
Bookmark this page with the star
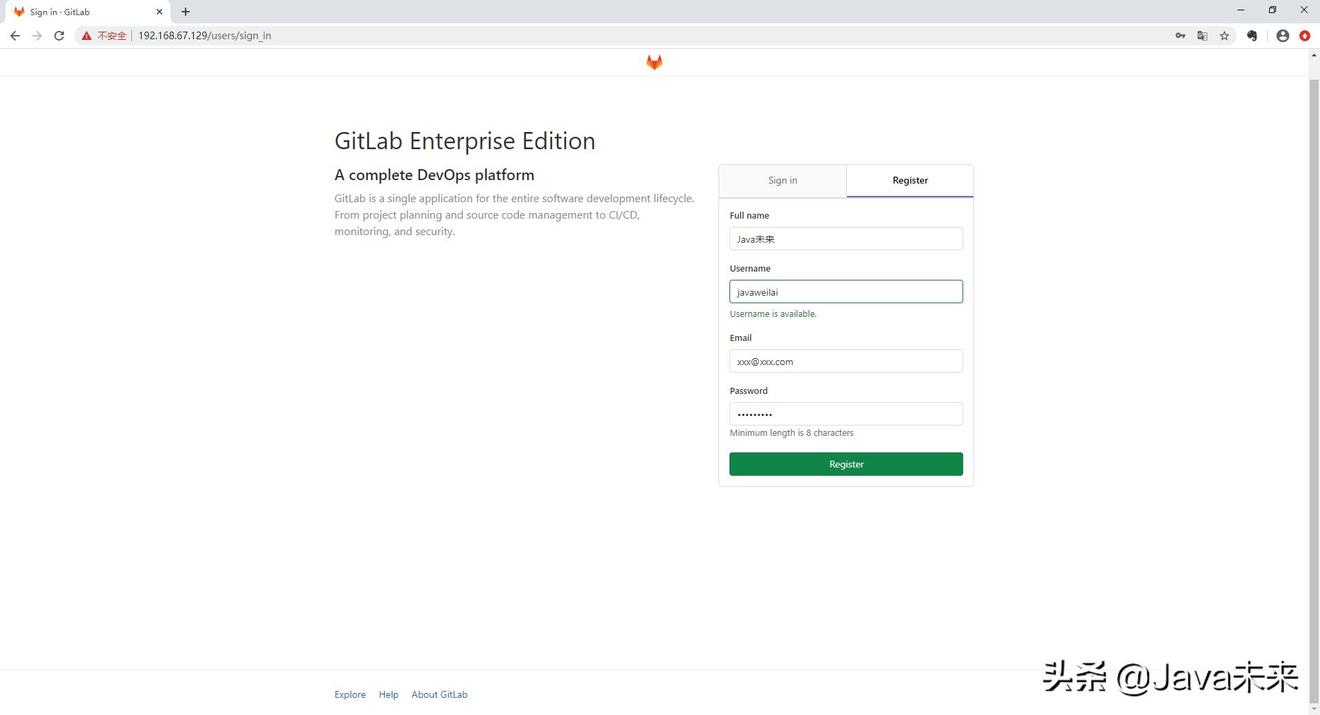(1224, 36)
